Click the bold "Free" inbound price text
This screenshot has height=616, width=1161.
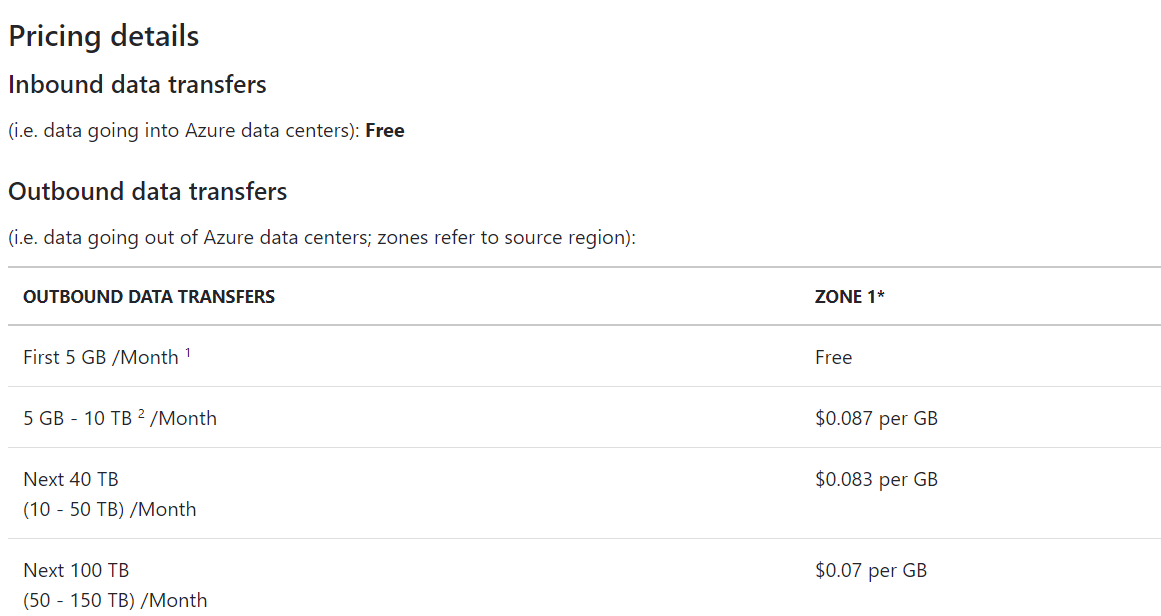click(385, 131)
